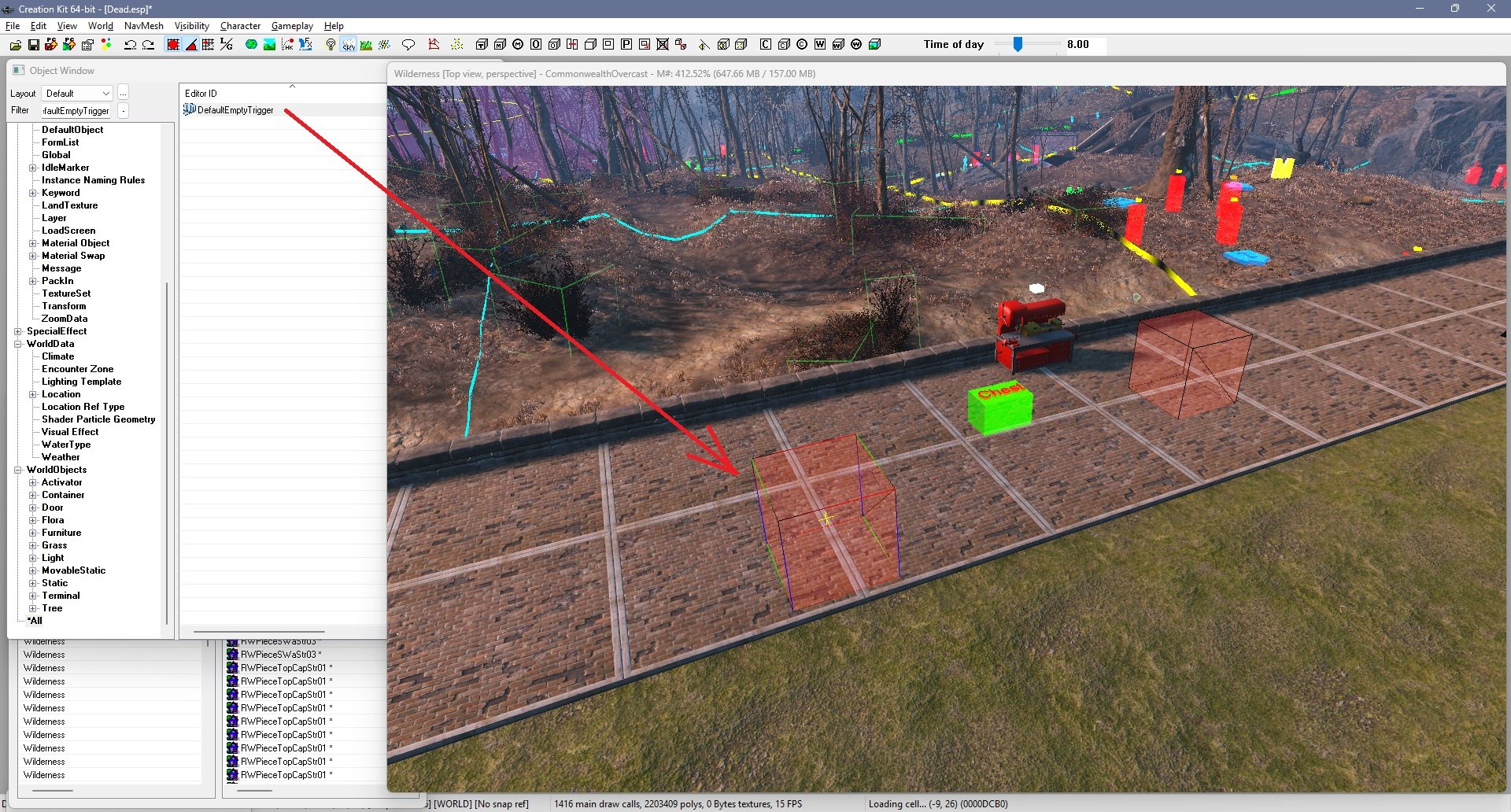This screenshot has height=812, width=1511.
Task: Select the green Chest box in the viewport
Action: [999, 408]
